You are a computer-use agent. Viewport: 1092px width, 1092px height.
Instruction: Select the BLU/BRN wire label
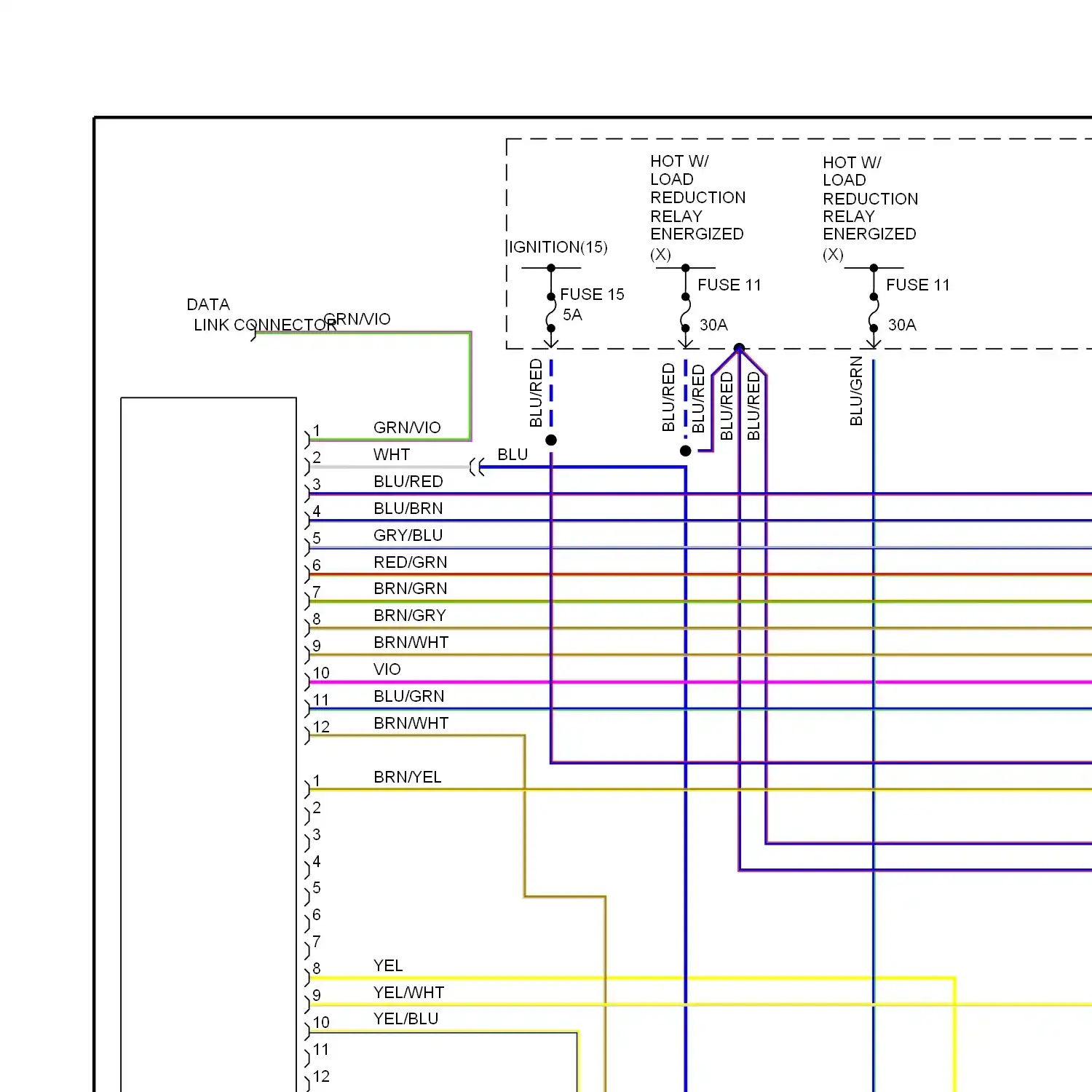[408, 508]
